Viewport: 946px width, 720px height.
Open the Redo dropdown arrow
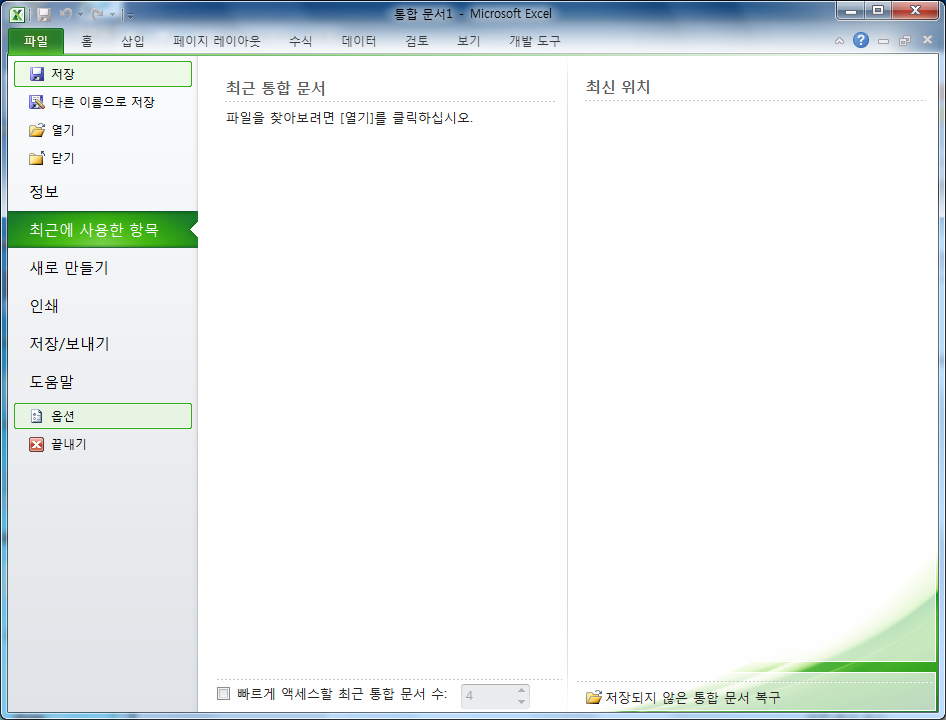[x=112, y=15]
